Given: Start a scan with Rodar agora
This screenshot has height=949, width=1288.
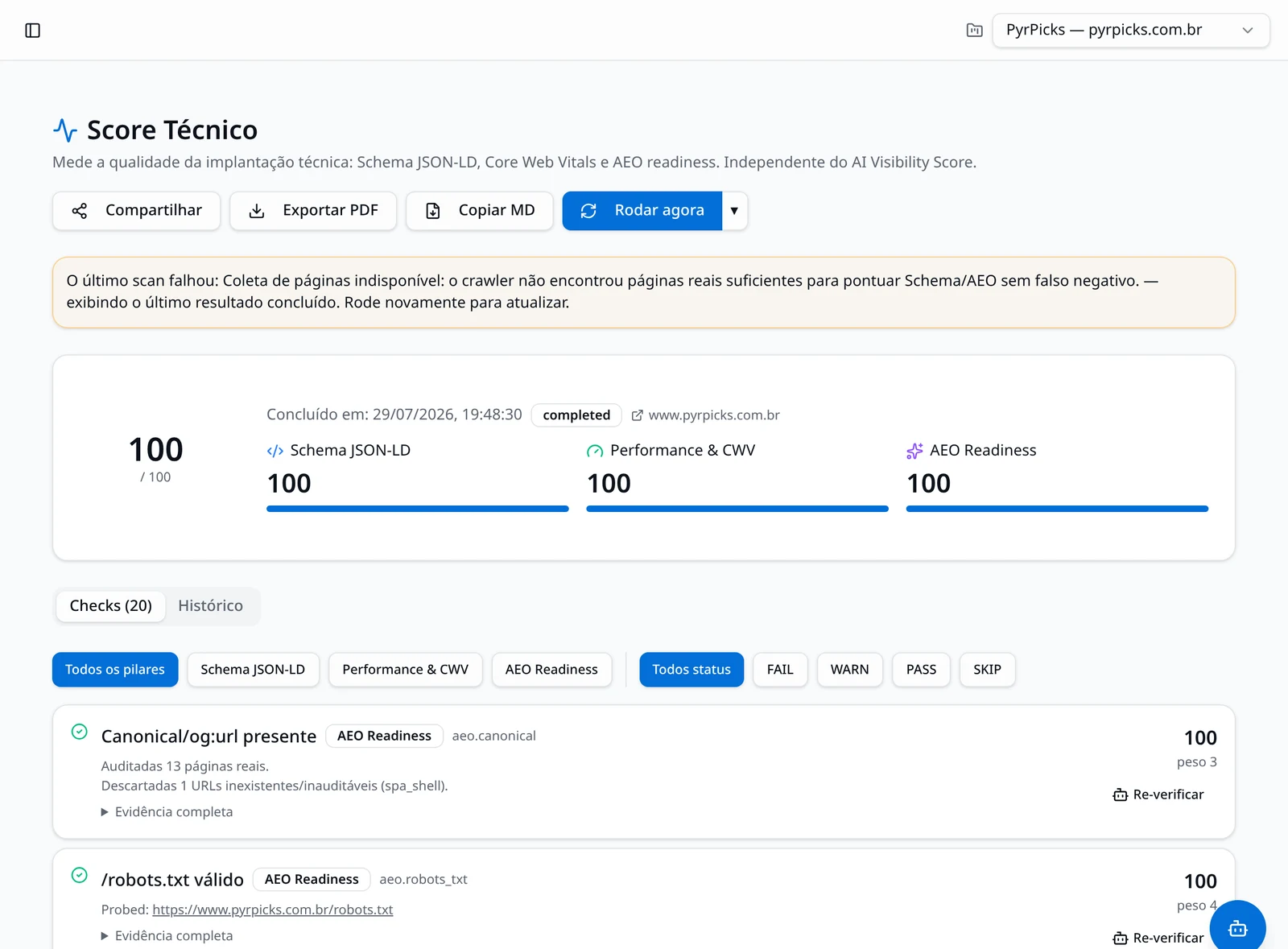Looking at the screenshot, I should pos(642,211).
